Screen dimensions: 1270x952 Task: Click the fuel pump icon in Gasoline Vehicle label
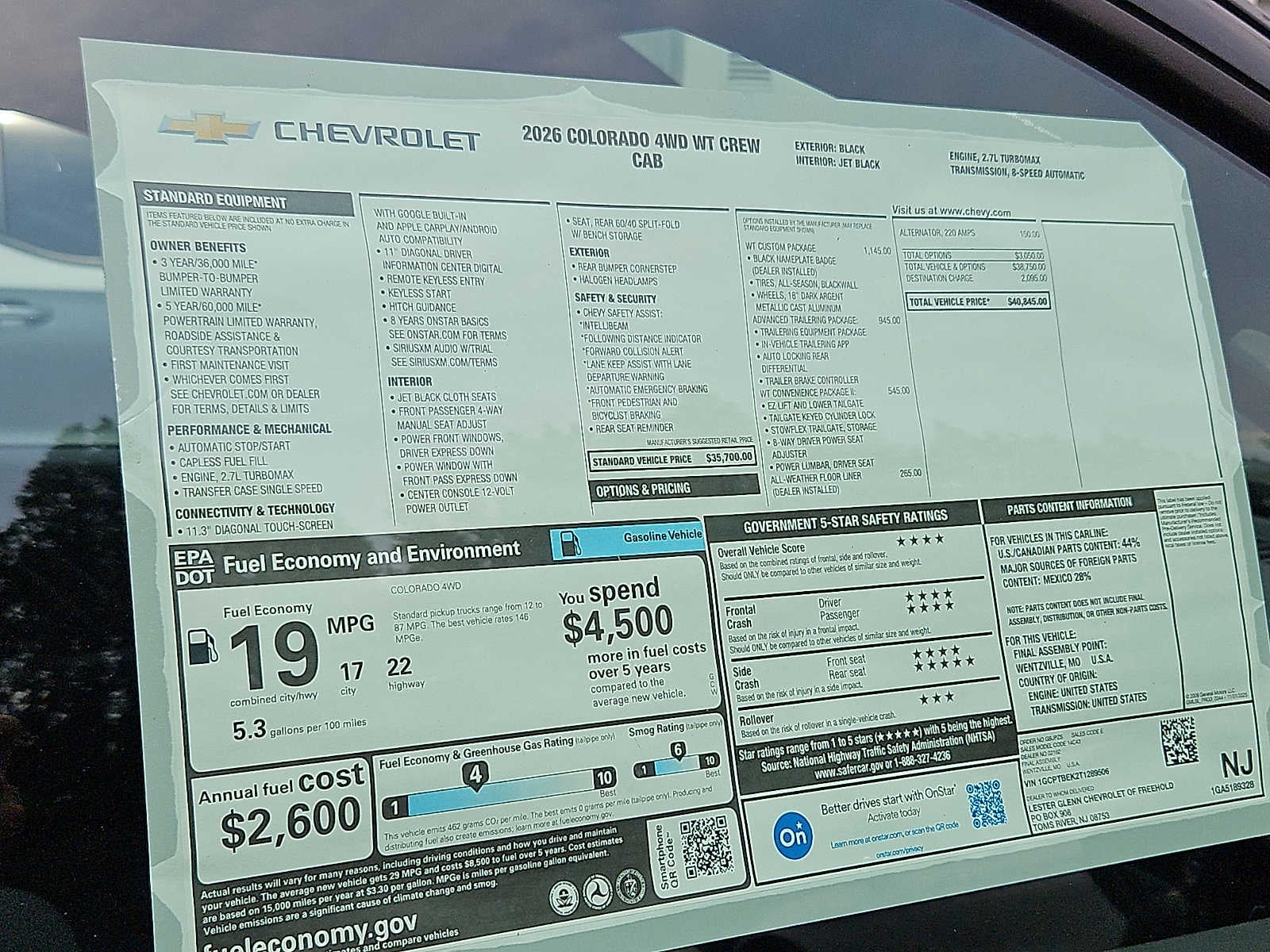[570, 543]
